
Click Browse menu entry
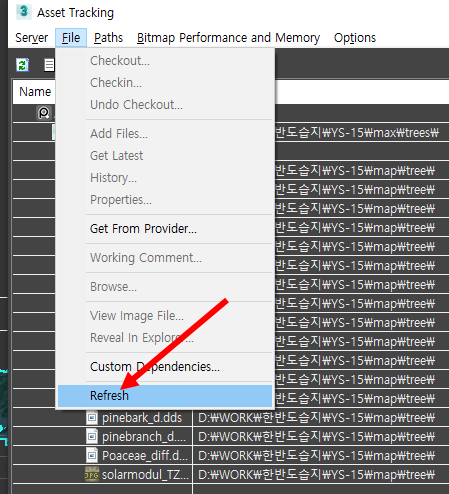[165, 287]
